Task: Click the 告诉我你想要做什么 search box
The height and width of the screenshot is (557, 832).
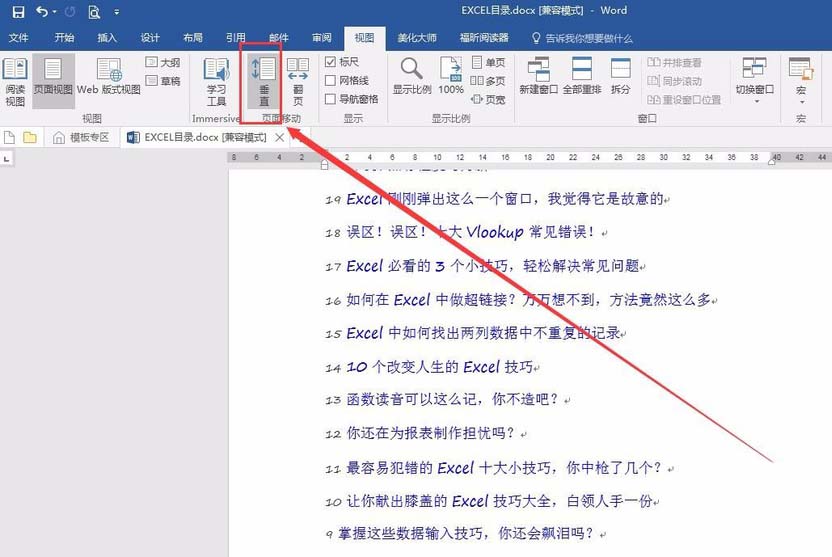Action: pos(582,38)
